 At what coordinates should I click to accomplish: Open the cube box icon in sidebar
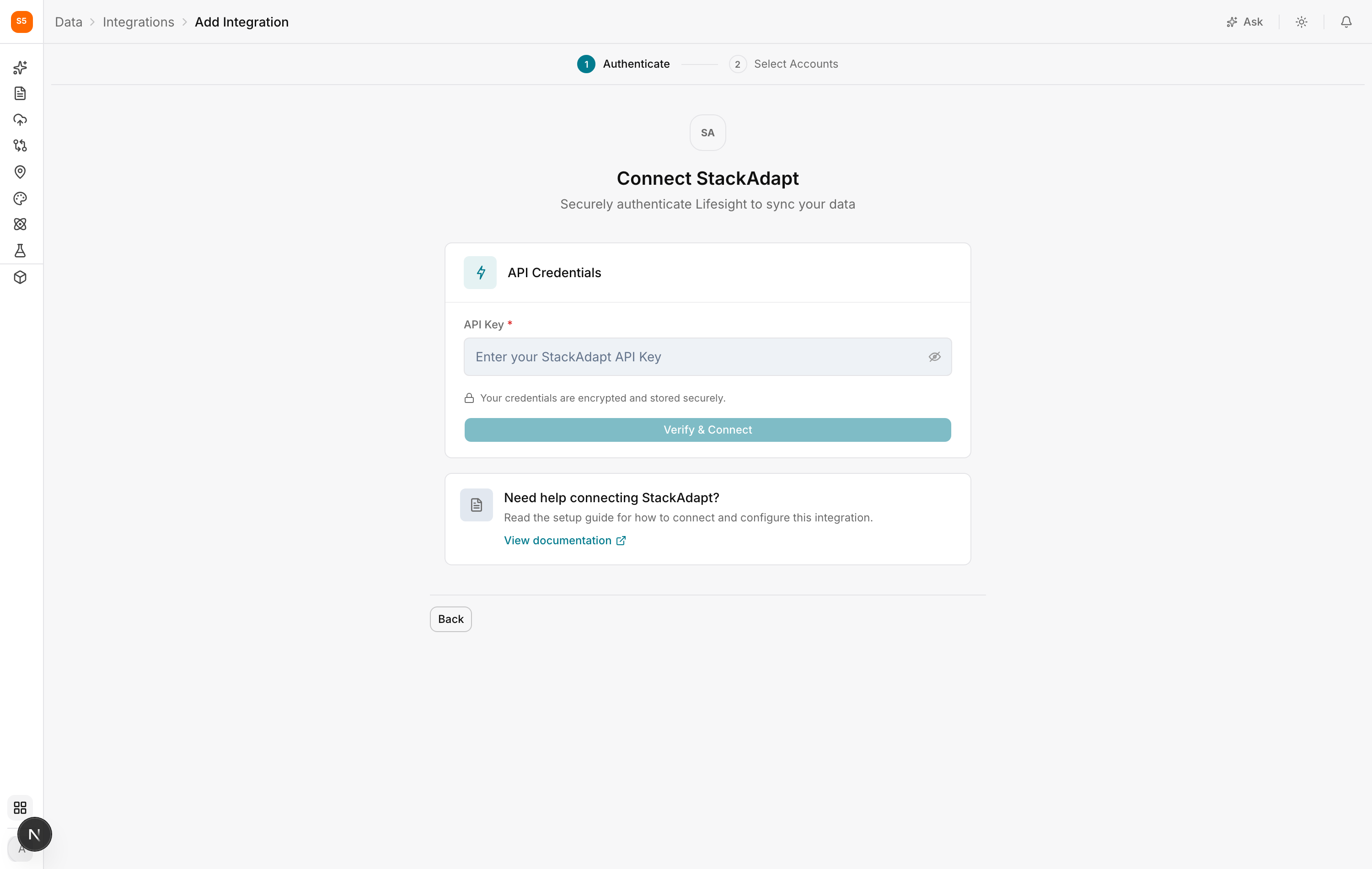pos(20,278)
